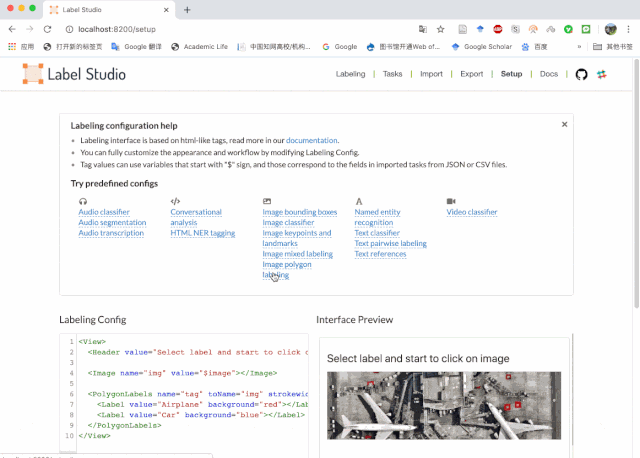Load the Image classifier config
The height and width of the screenshot is (458, 640).
pos(288,222)
